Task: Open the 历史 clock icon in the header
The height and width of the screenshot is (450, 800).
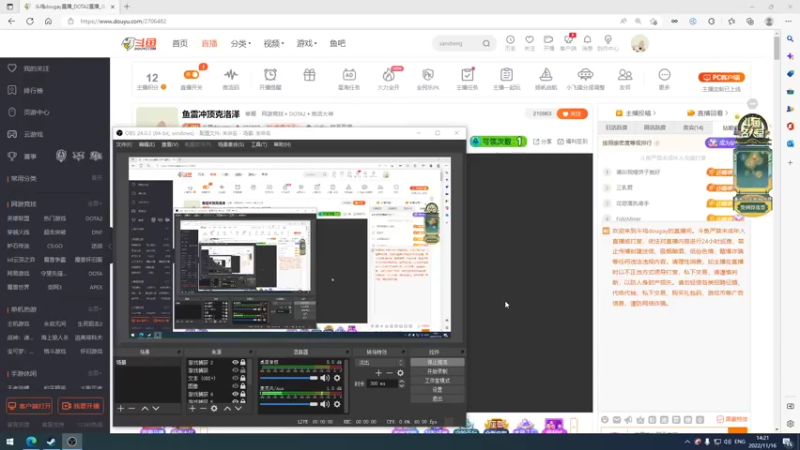Action: point(510,40)
